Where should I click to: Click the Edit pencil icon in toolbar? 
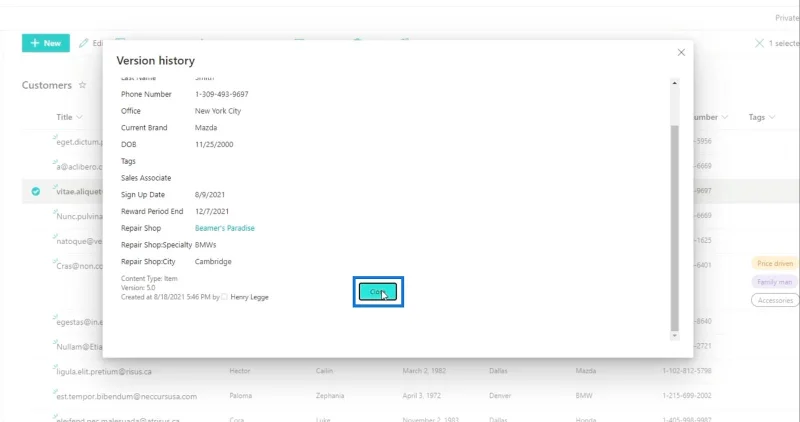click(84, 43)
